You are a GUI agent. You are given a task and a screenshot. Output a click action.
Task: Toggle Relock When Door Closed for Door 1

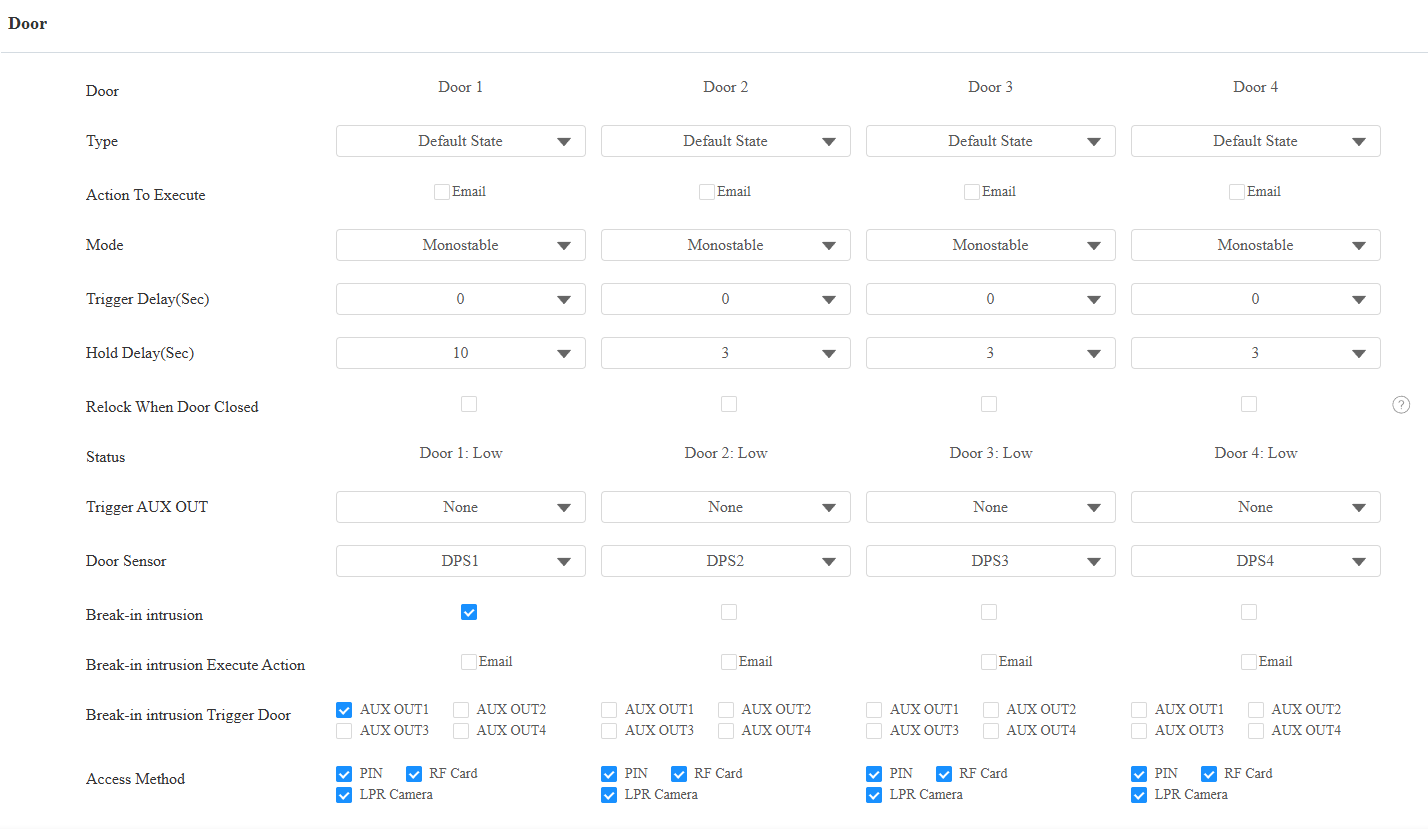point(469,404)
